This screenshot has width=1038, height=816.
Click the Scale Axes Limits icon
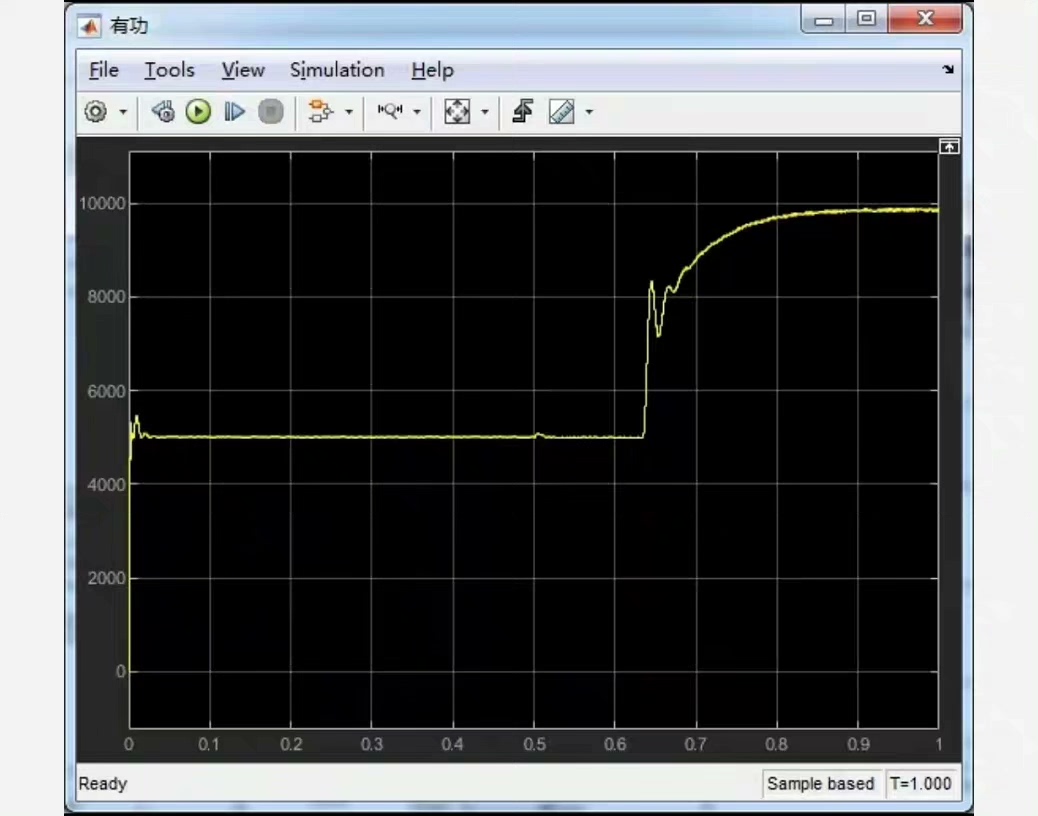tap(457, 111)
